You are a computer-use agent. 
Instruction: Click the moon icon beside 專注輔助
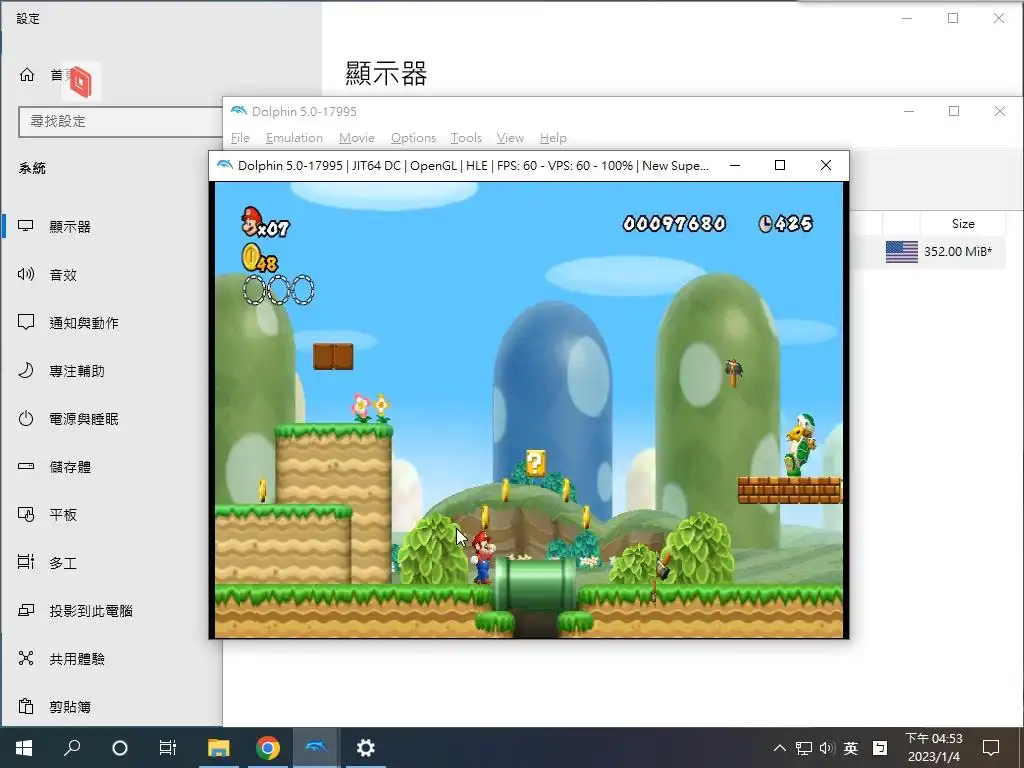[x=25, y=370]
